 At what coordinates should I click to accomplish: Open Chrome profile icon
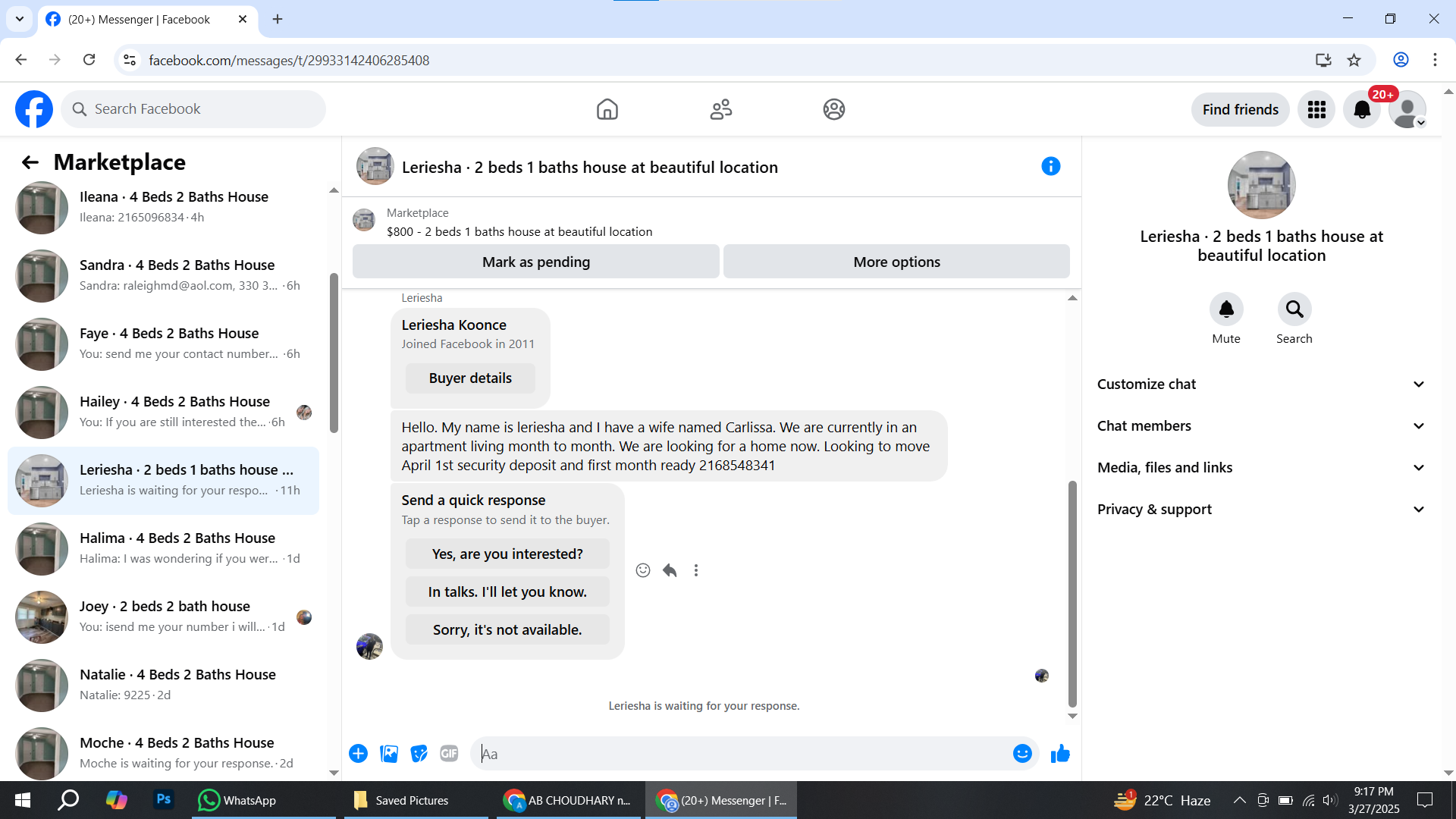[x=1401, y=60]
